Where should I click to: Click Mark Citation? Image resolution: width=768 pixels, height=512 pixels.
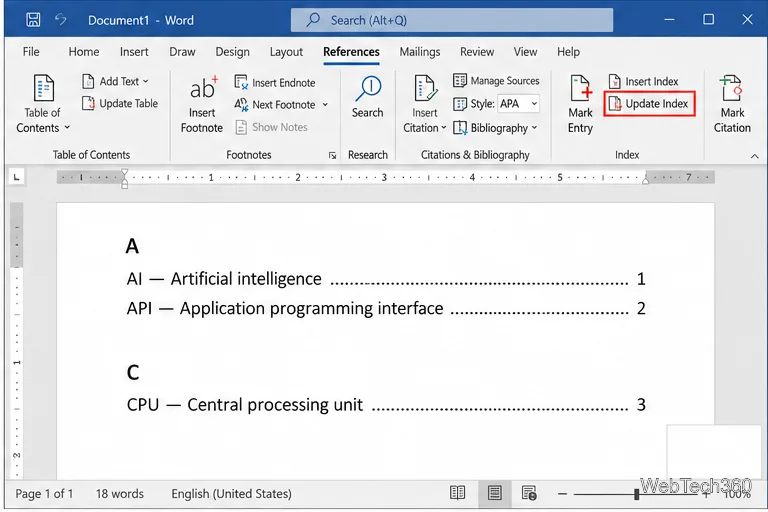pos(732,104)
